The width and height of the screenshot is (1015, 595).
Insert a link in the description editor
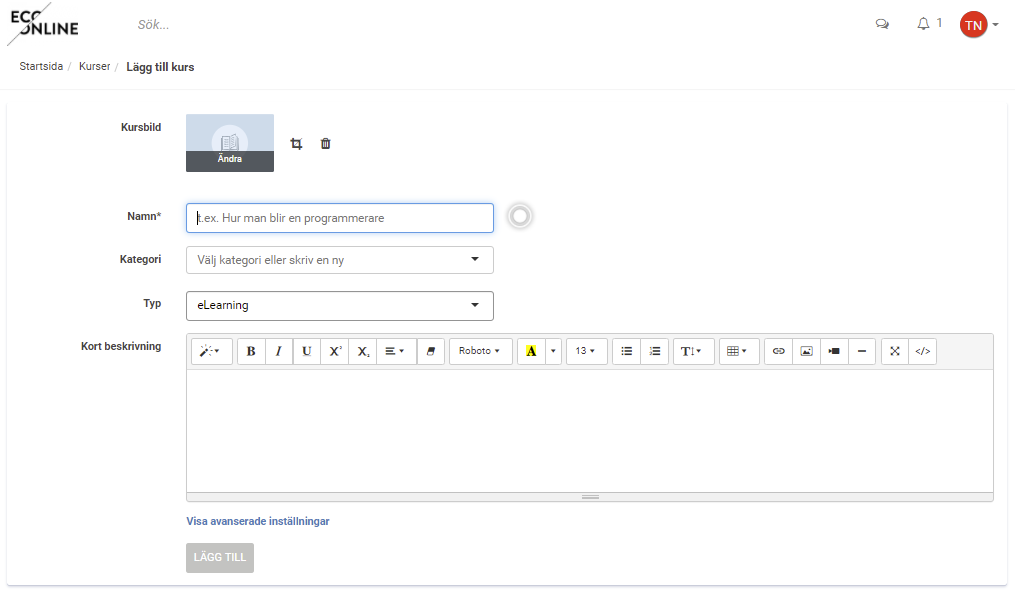tap(778, 351)
